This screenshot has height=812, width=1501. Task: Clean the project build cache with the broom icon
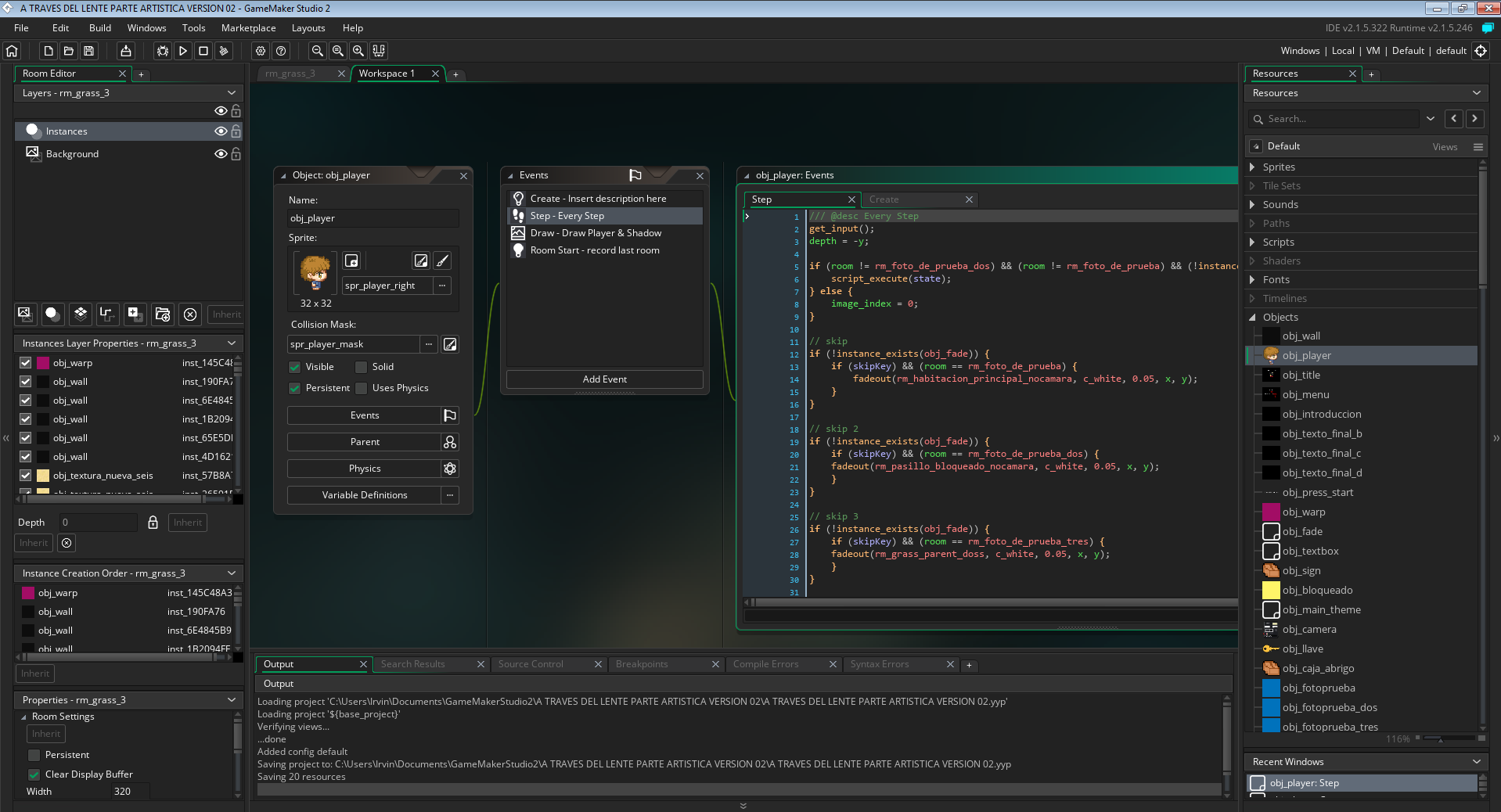(223, 51)
